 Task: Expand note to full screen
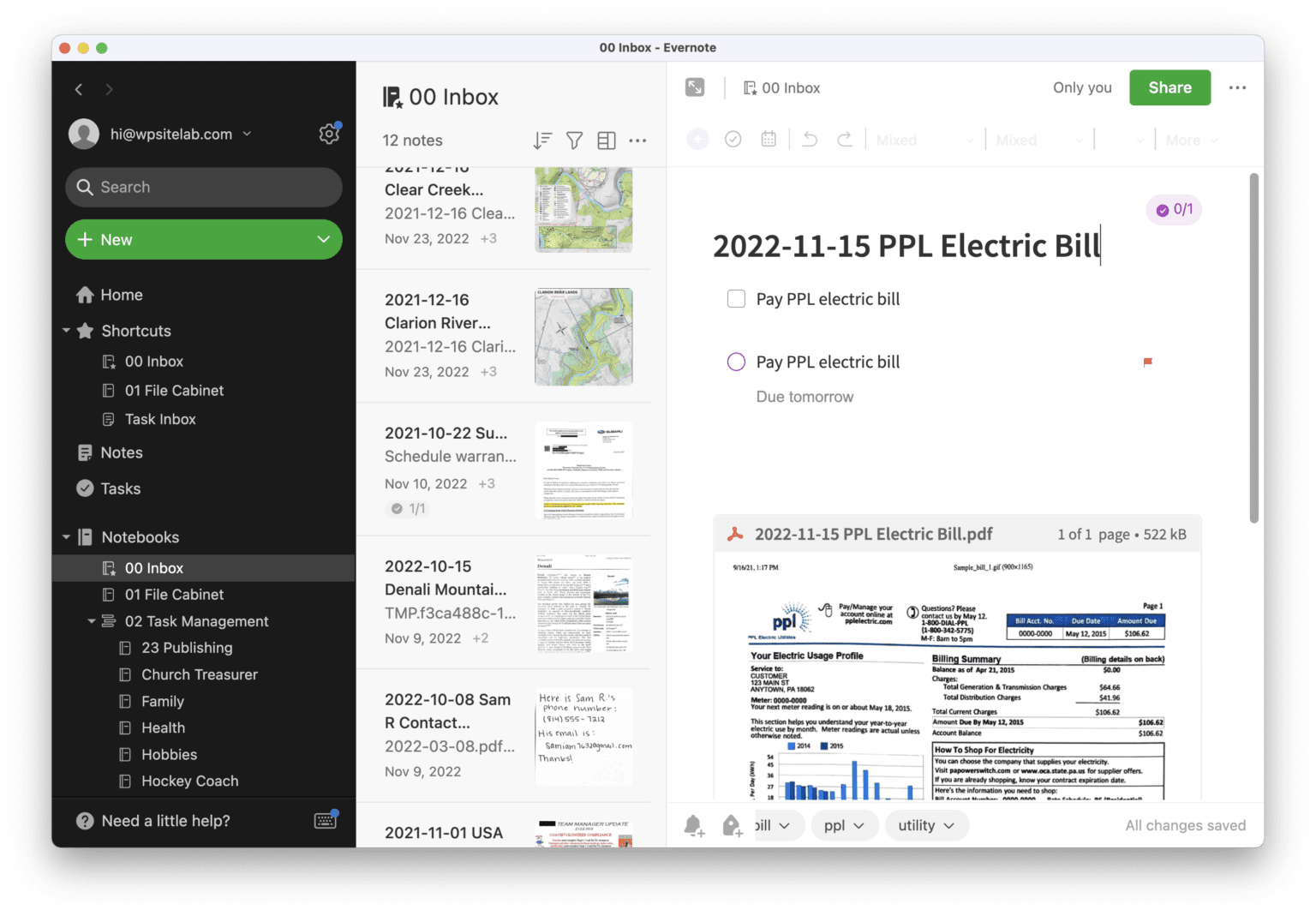click(x=695, y=87)
